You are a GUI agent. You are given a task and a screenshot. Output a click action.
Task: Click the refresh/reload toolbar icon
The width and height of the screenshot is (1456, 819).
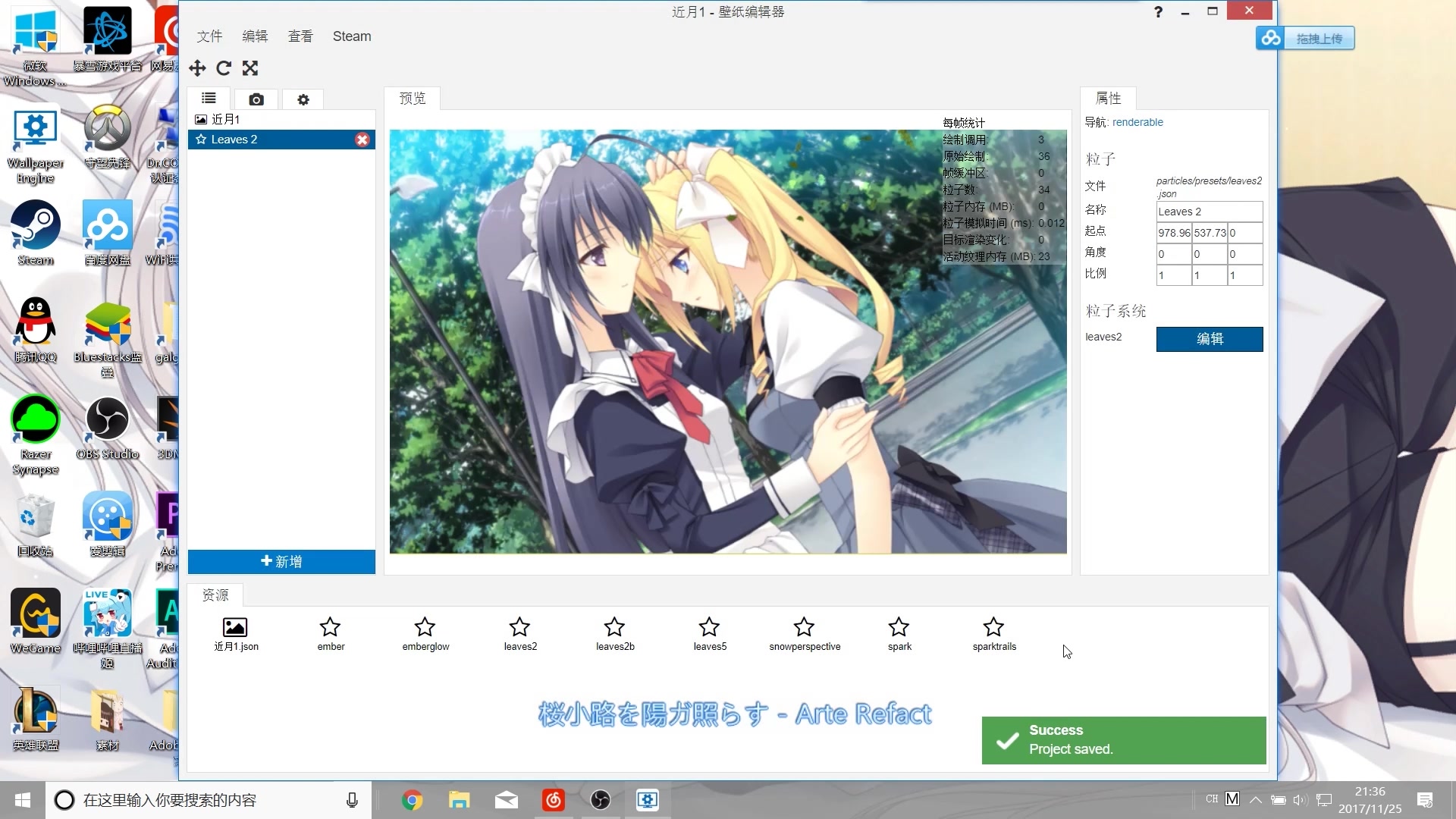[x=224, y=68]
